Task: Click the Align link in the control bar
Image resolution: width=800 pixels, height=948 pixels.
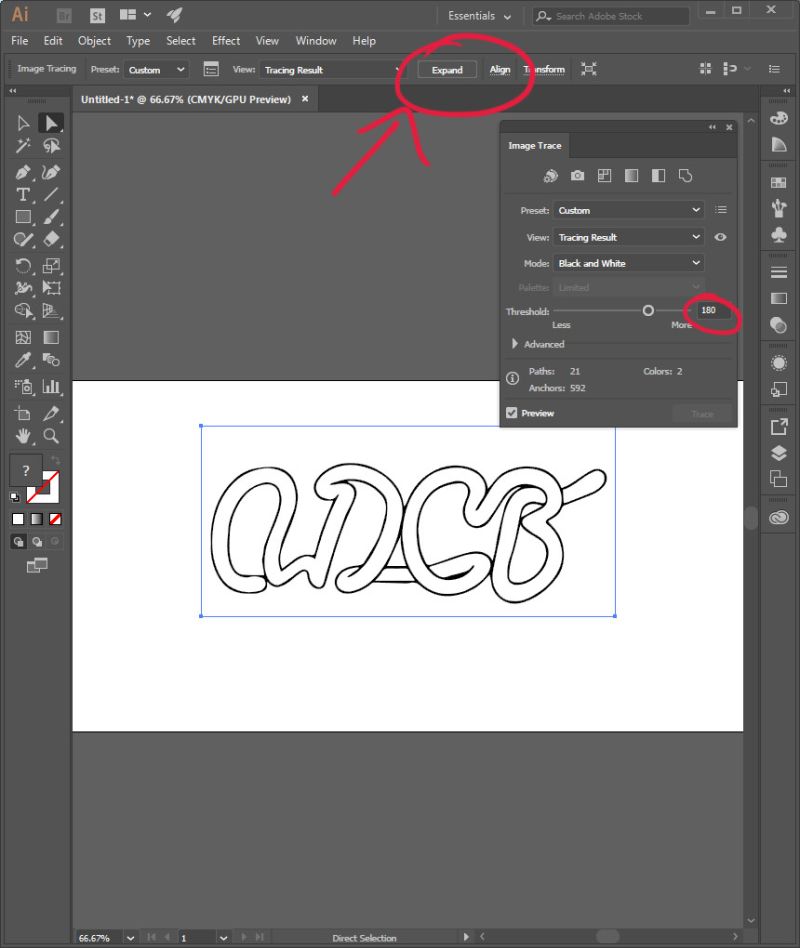Action: tap(500, 69)
